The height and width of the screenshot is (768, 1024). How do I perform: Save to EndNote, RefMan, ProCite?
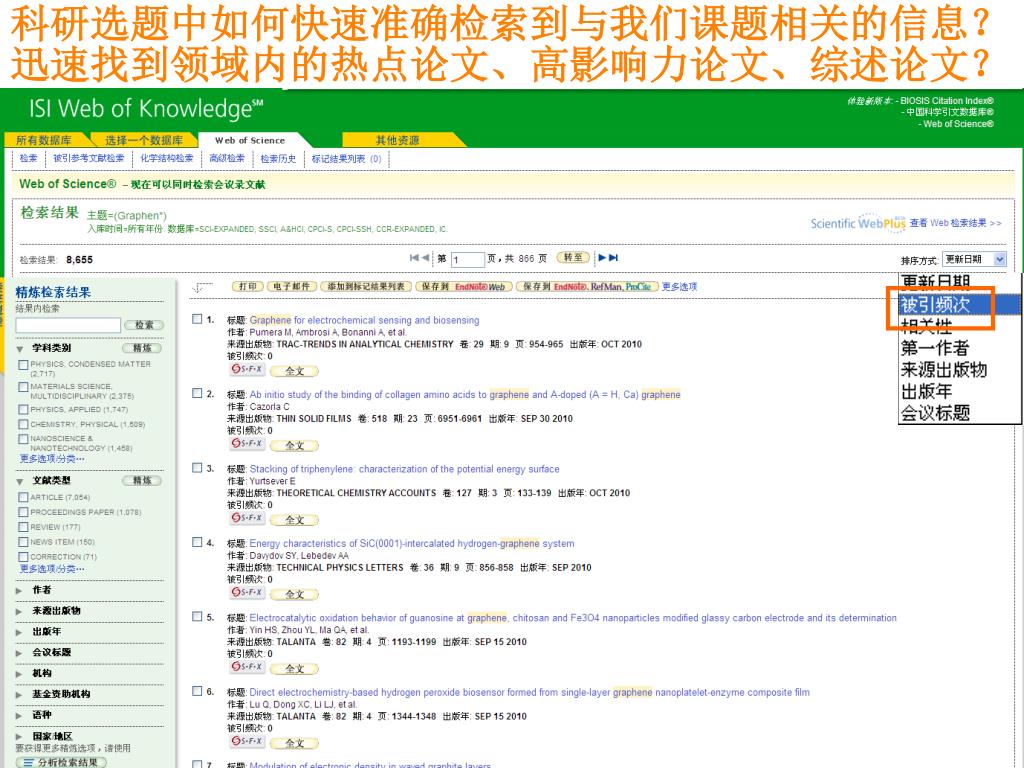[x=586, y=287]
